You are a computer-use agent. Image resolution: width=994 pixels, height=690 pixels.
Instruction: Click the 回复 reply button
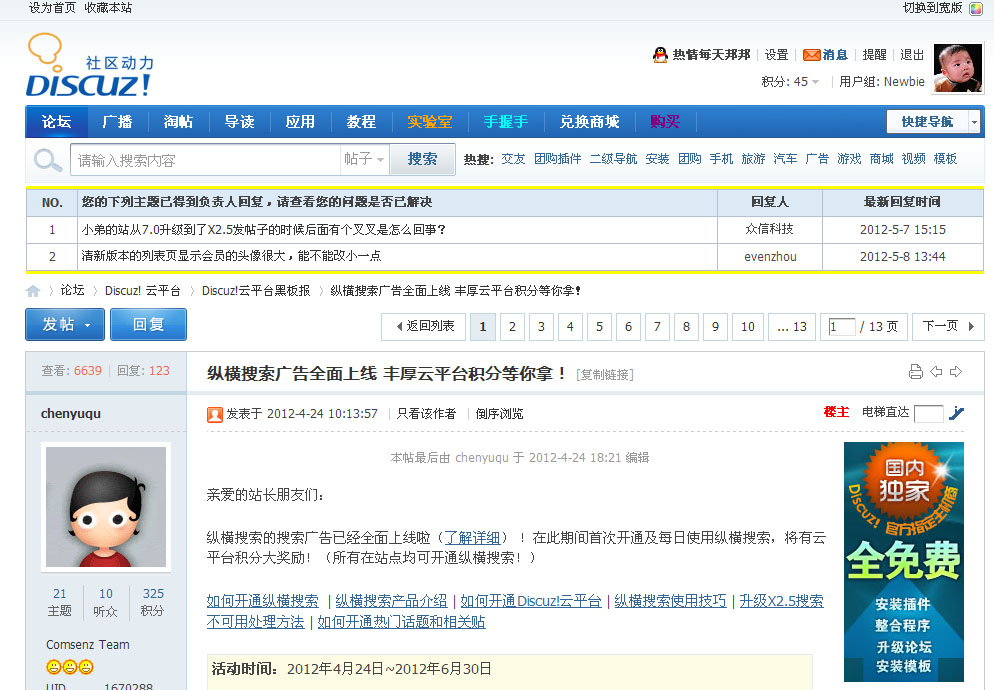point(148,325)
